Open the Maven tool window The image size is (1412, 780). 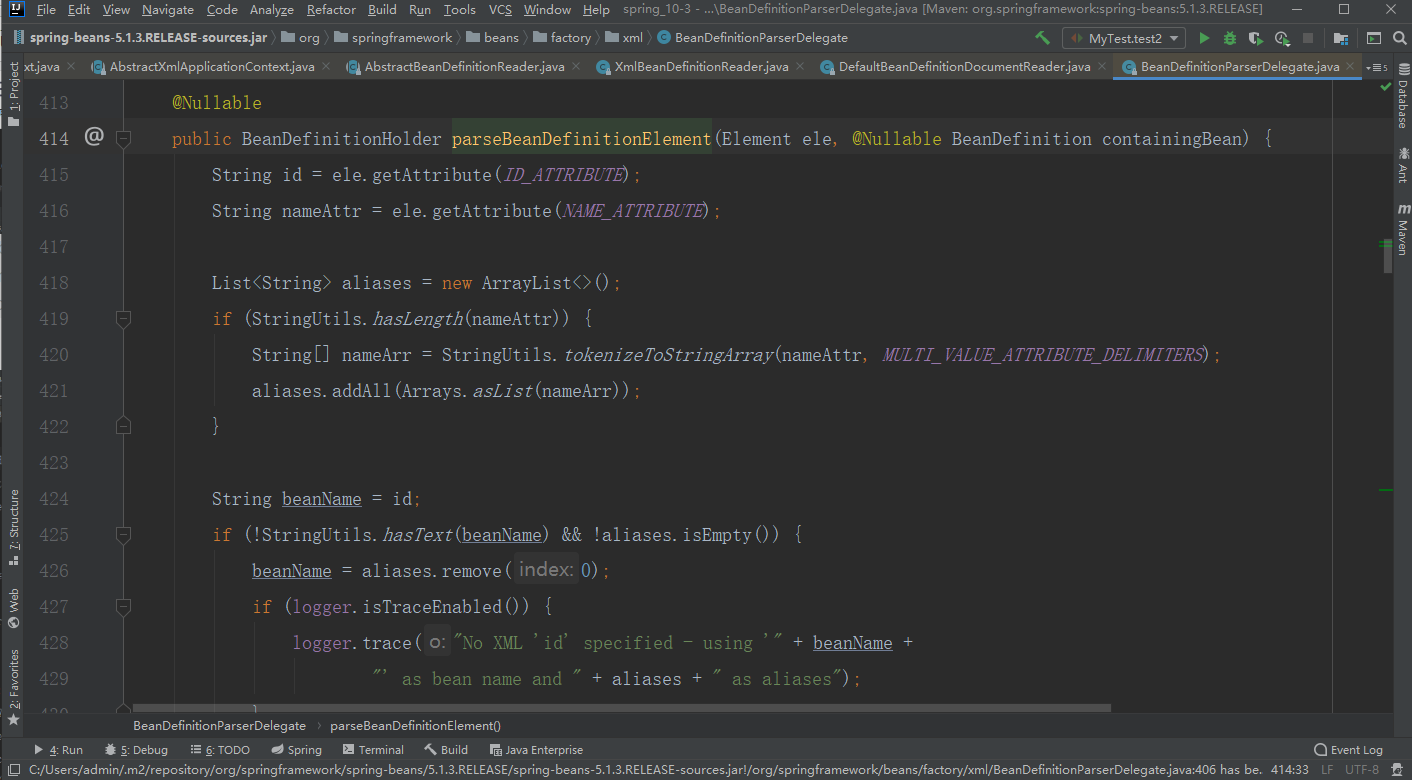(x=1402, y=229)
